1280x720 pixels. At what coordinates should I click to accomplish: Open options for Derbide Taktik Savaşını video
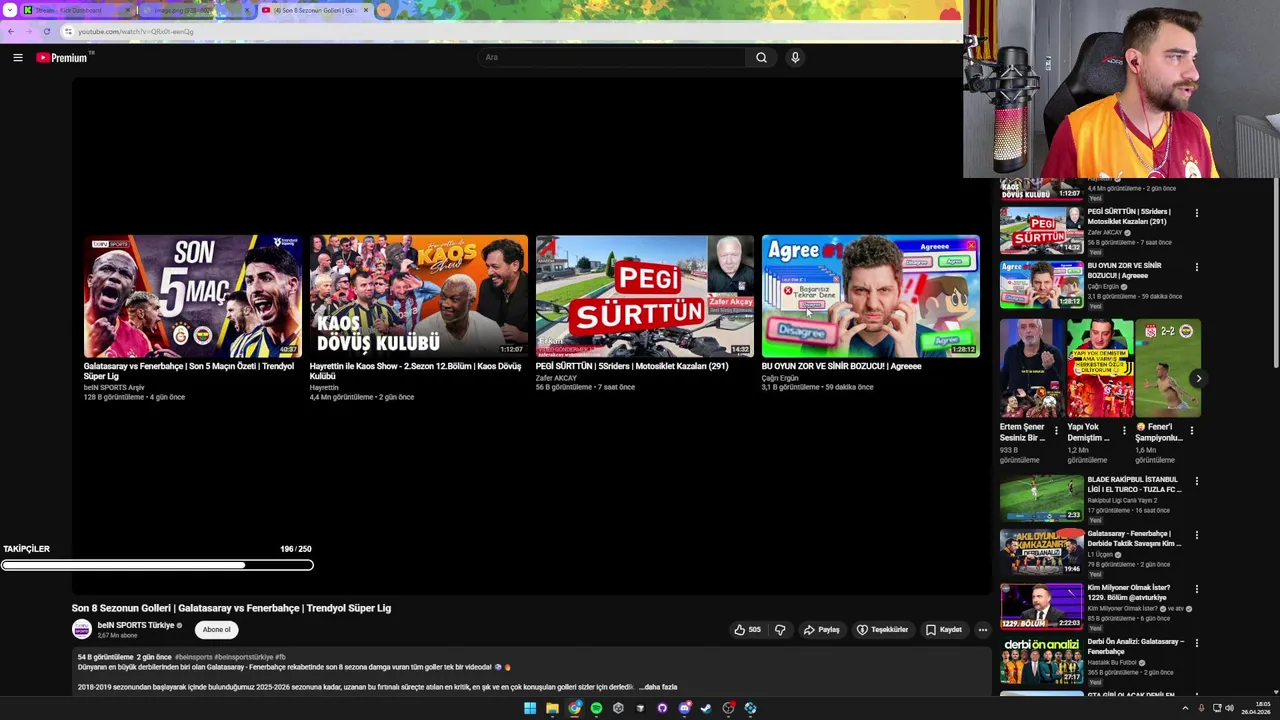(x=1196, y=535)
